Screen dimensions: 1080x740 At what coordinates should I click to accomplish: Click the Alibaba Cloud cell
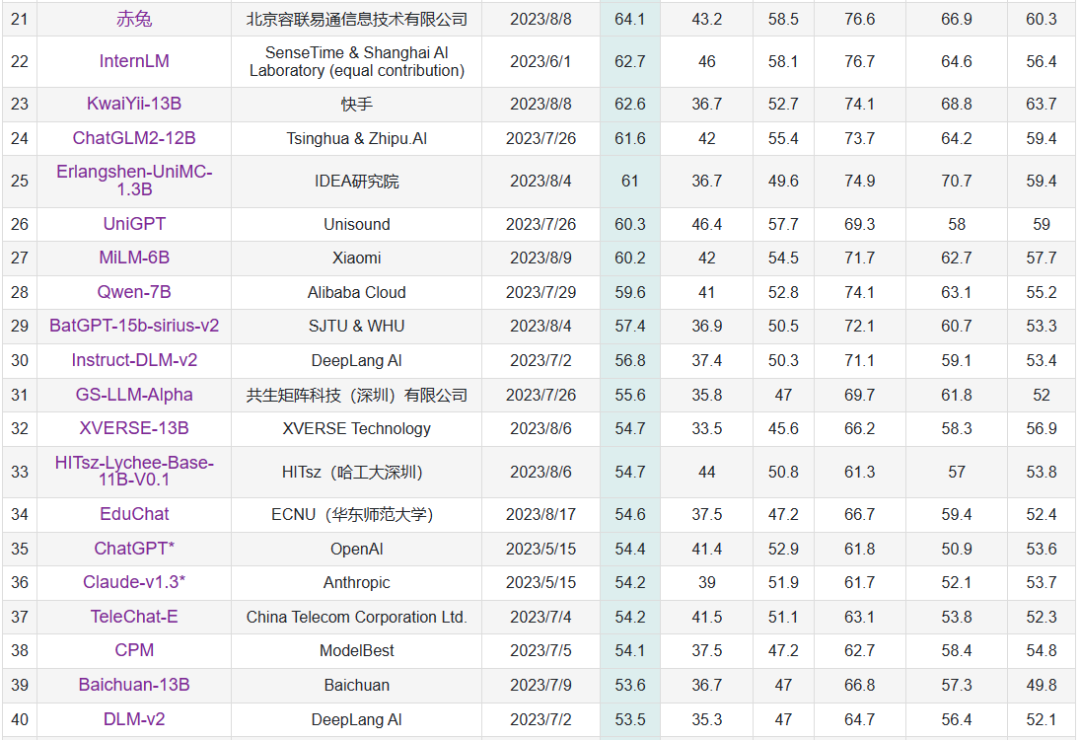(x=357, y=293)
